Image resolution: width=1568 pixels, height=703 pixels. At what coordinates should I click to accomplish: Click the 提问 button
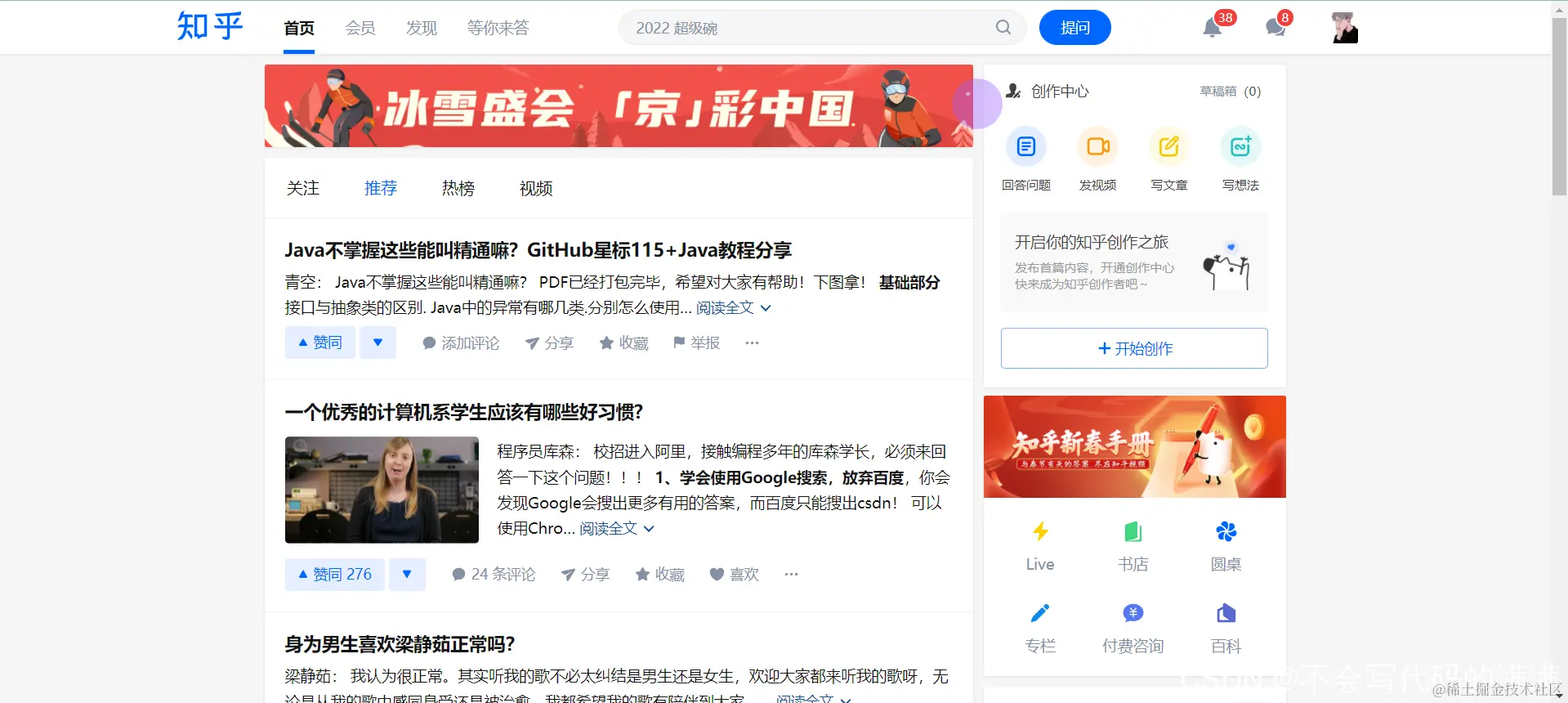pos(1075,28)
